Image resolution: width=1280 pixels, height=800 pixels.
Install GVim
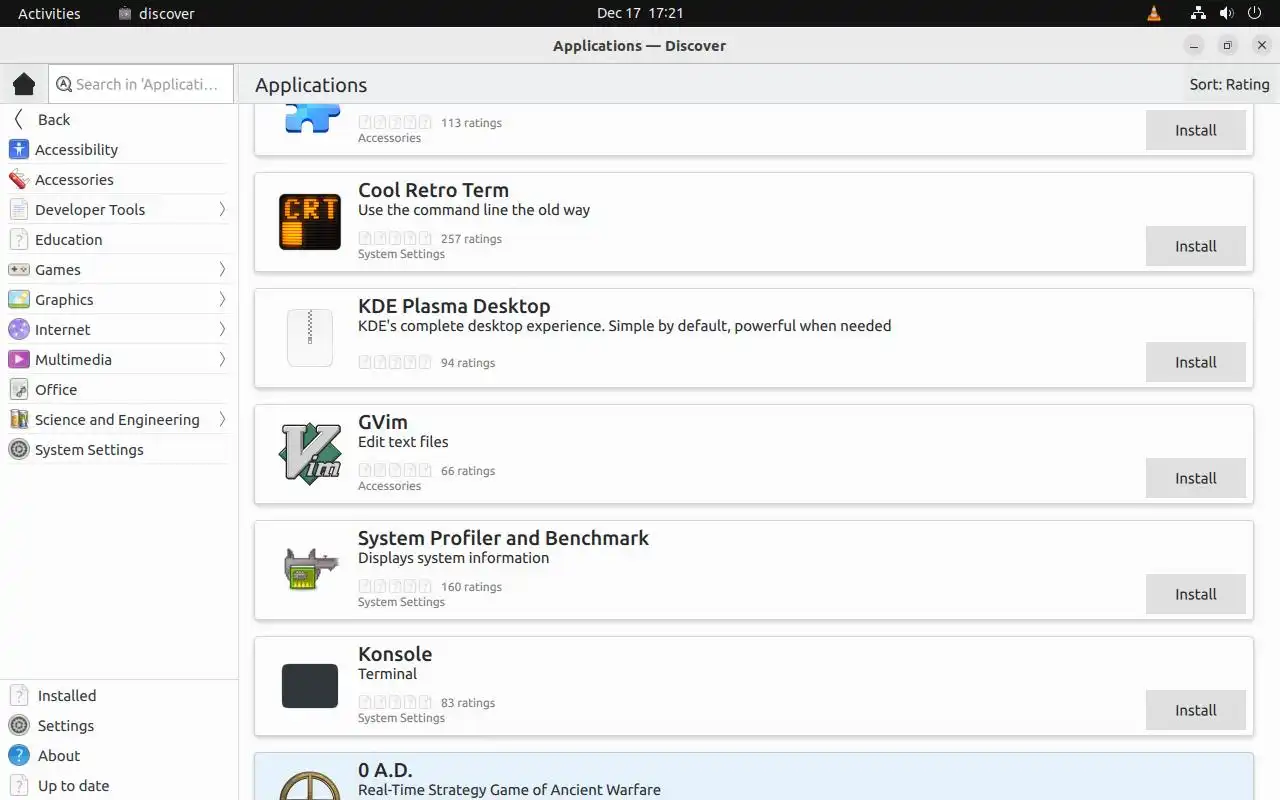click(x=1195, y=478)
